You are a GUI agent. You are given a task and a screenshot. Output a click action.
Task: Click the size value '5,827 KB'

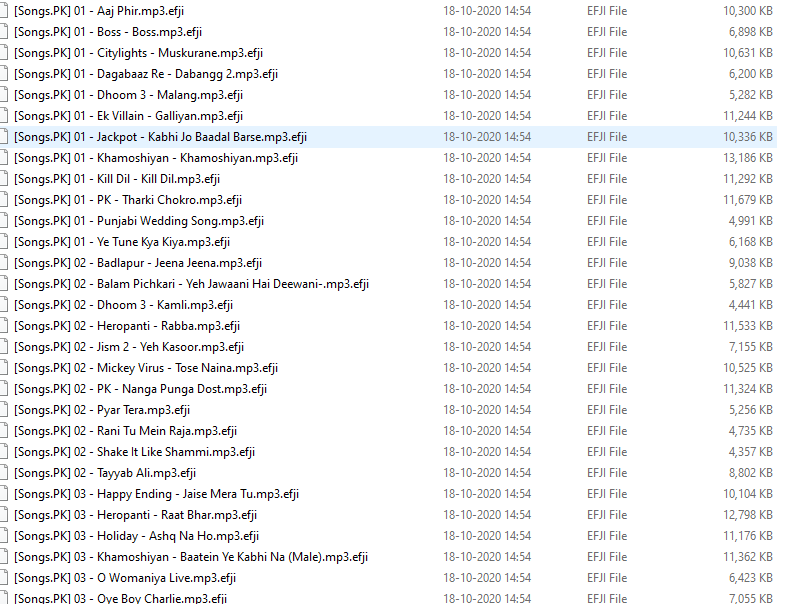(751, 284)
